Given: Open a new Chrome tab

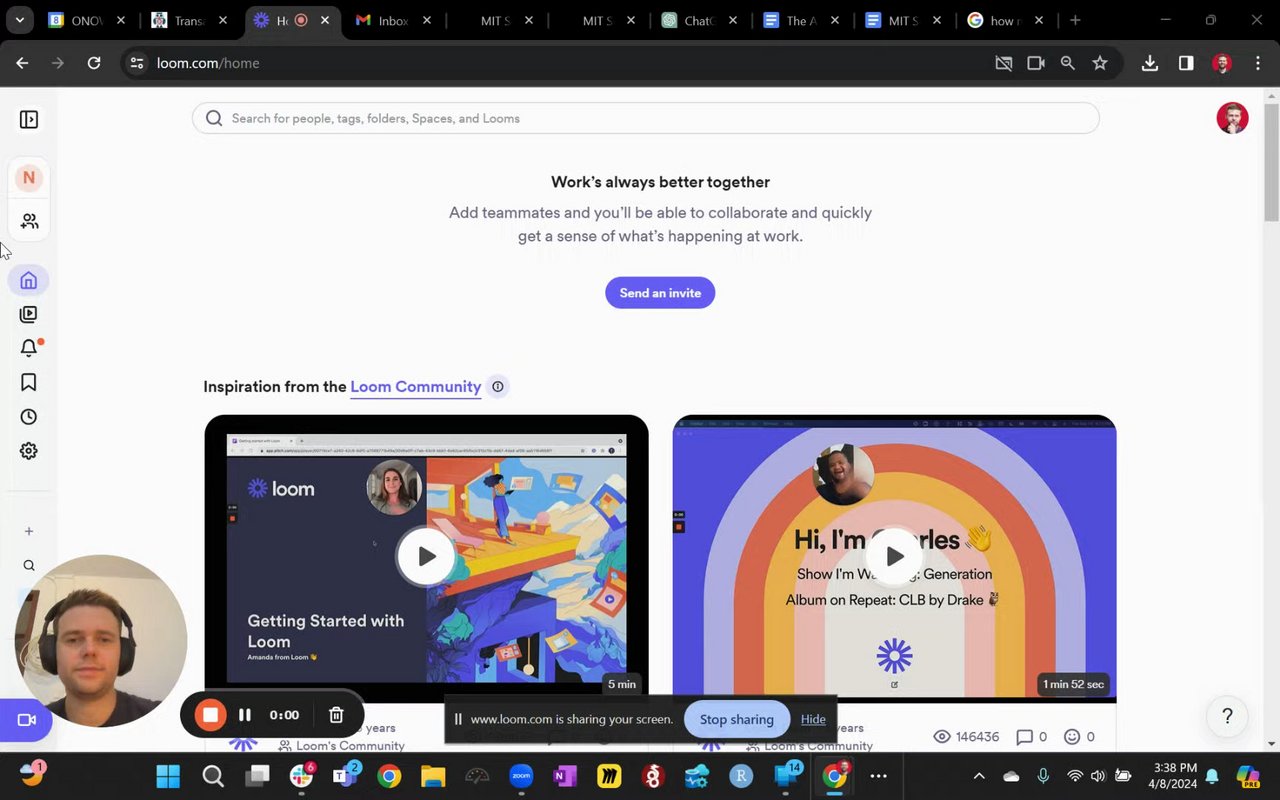Looking at the screenshot, I should click(1075, 20).
